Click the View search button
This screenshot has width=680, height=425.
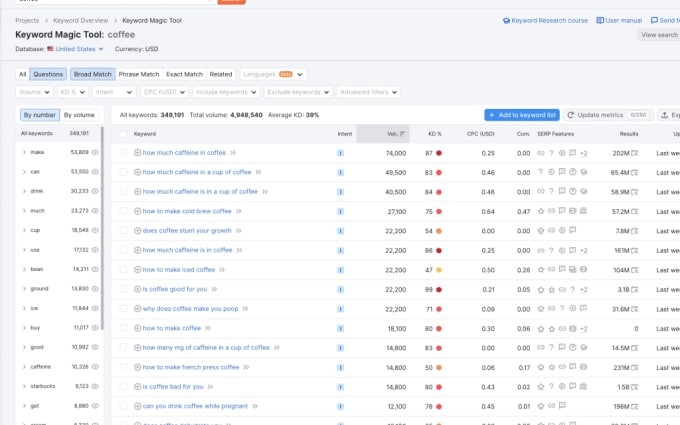(x=659, y=35)
